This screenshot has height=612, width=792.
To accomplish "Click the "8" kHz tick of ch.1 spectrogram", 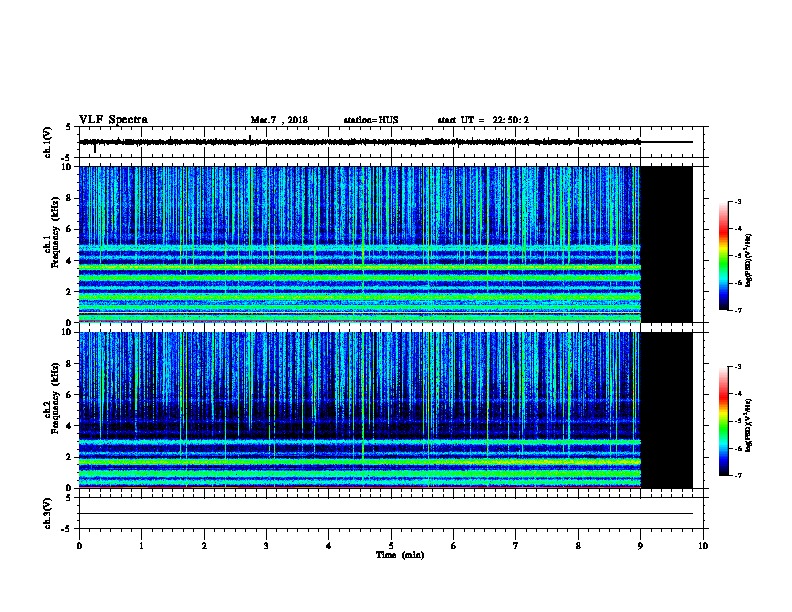I will point(69,198).
